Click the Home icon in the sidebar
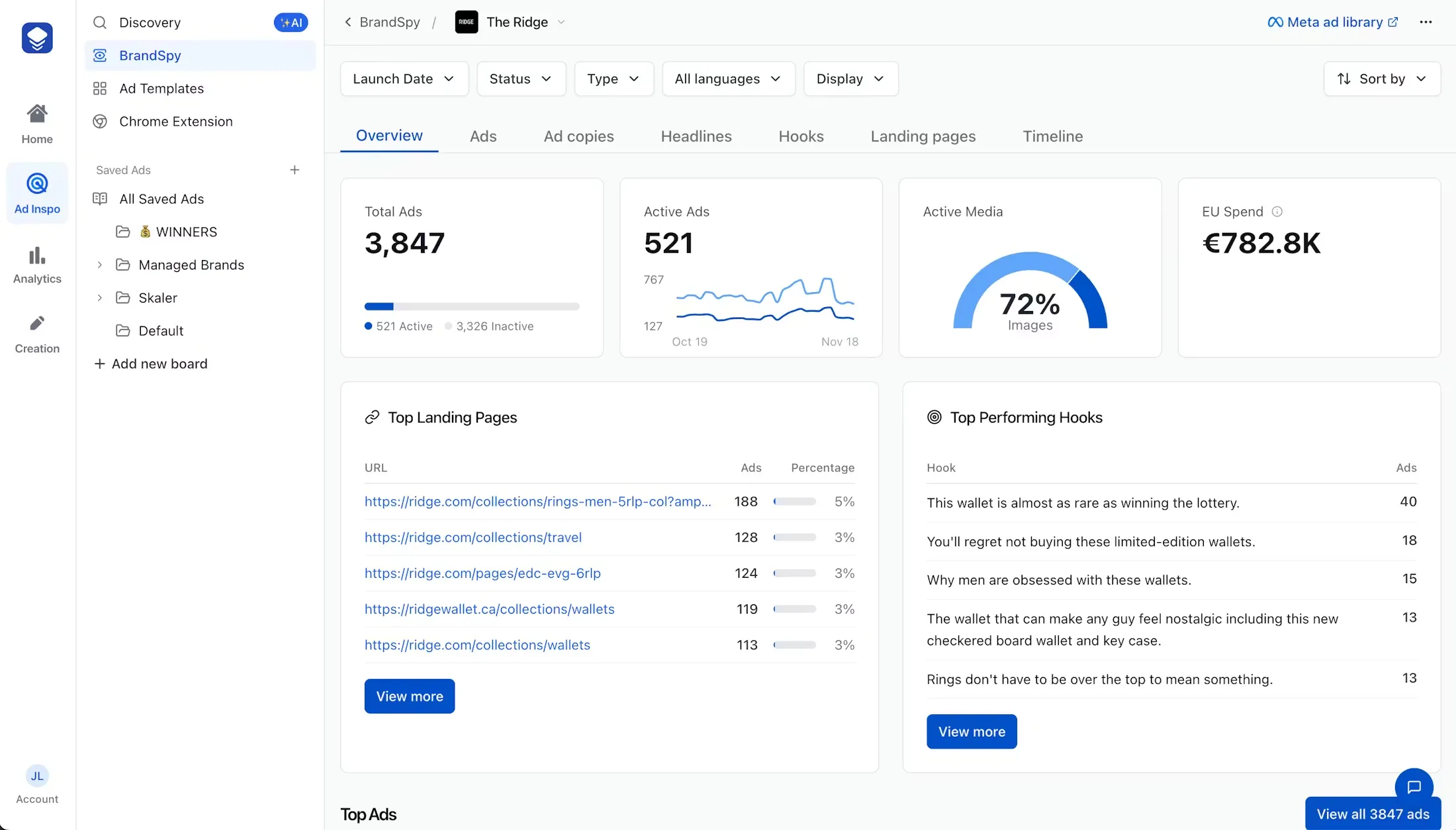The width and height of the screenshot is (1456, 830). pyautogui.click(x=37, y=115)
